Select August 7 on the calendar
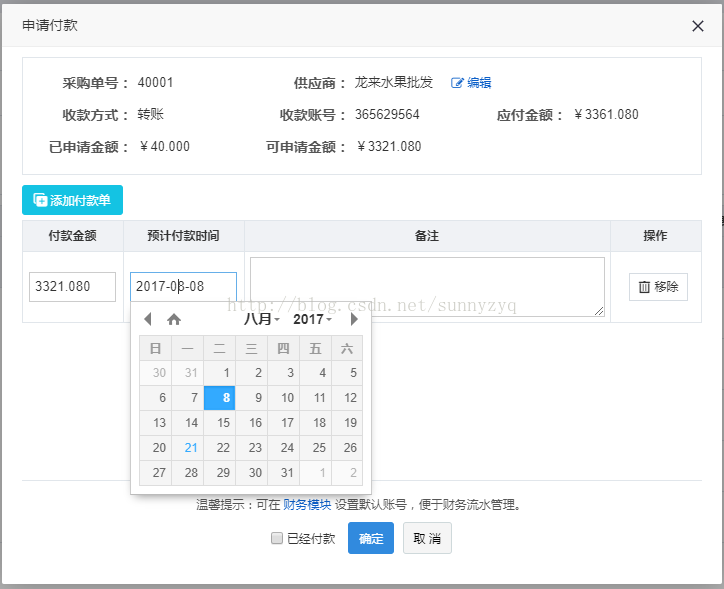Image resolution: width=724 pixels, height=589 pixels. [x=187, y=397]
